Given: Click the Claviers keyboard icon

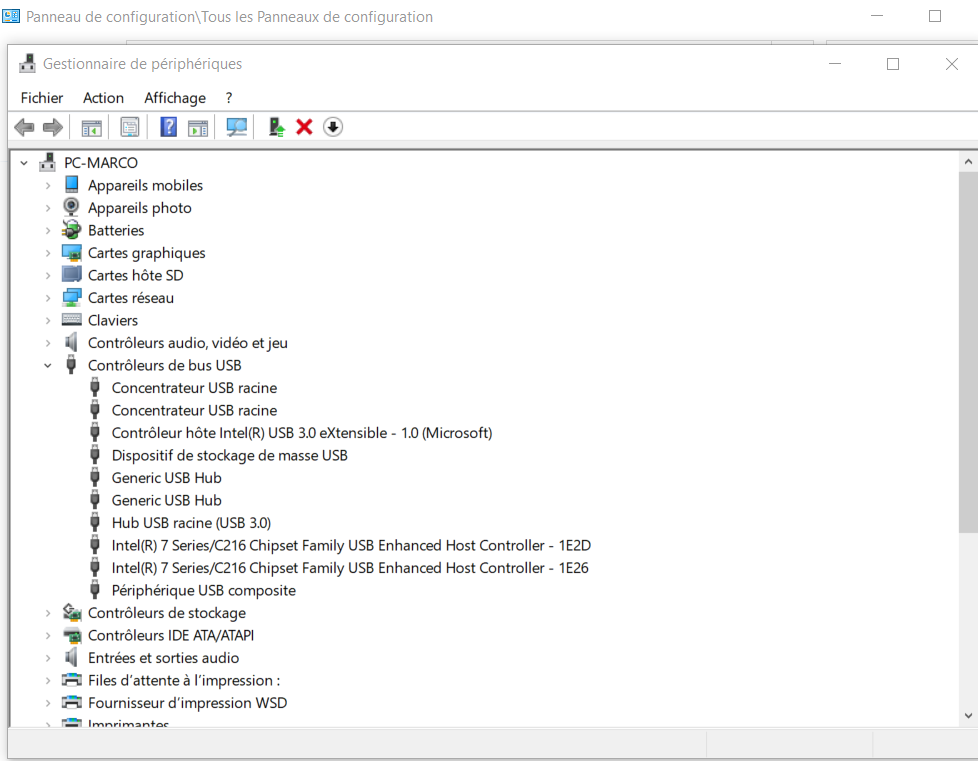Looking at the screenshot, I should point(72,320).
